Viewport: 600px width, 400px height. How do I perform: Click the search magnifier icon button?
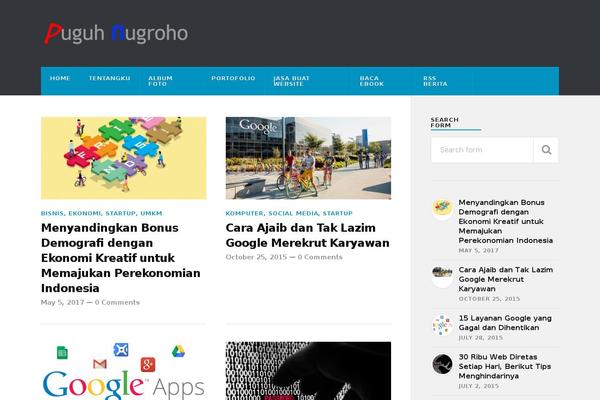click(546, 150)
